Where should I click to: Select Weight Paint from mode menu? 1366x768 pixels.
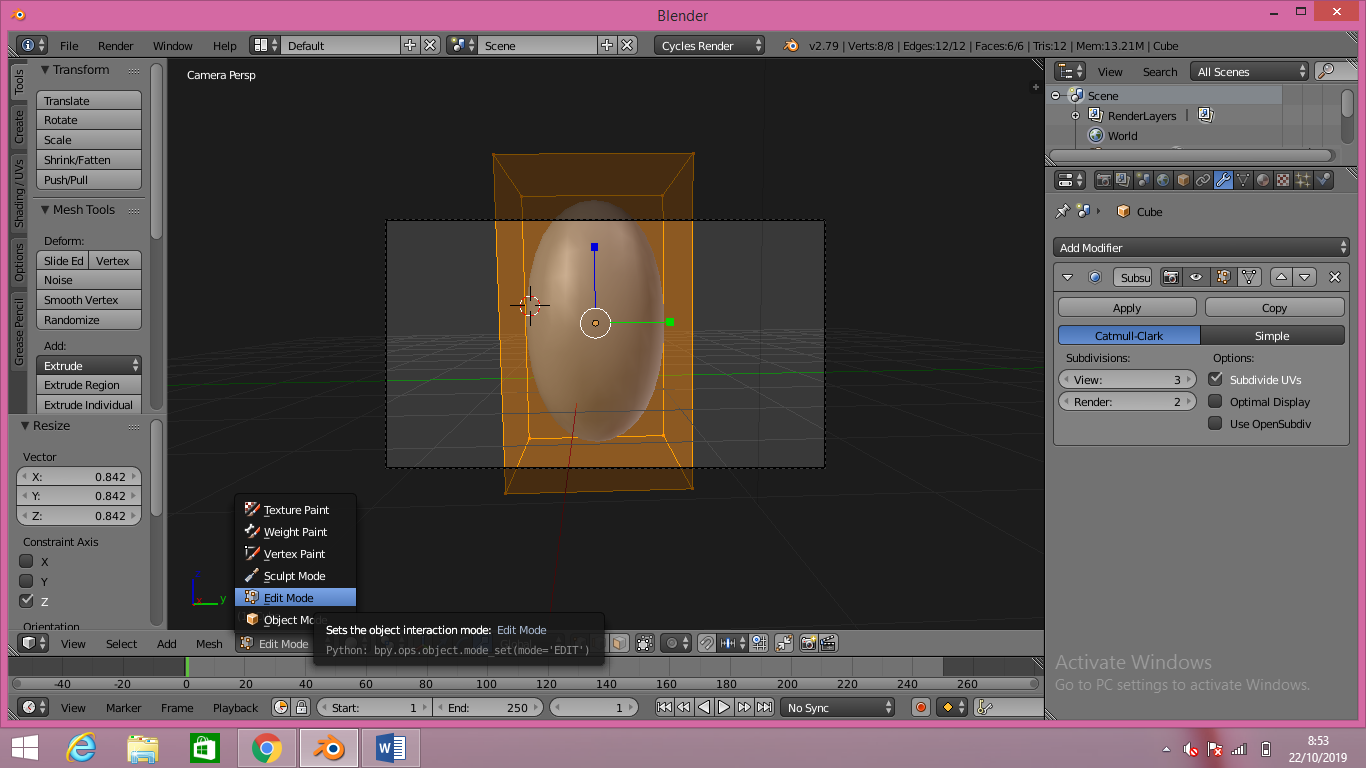coord(295,532)
